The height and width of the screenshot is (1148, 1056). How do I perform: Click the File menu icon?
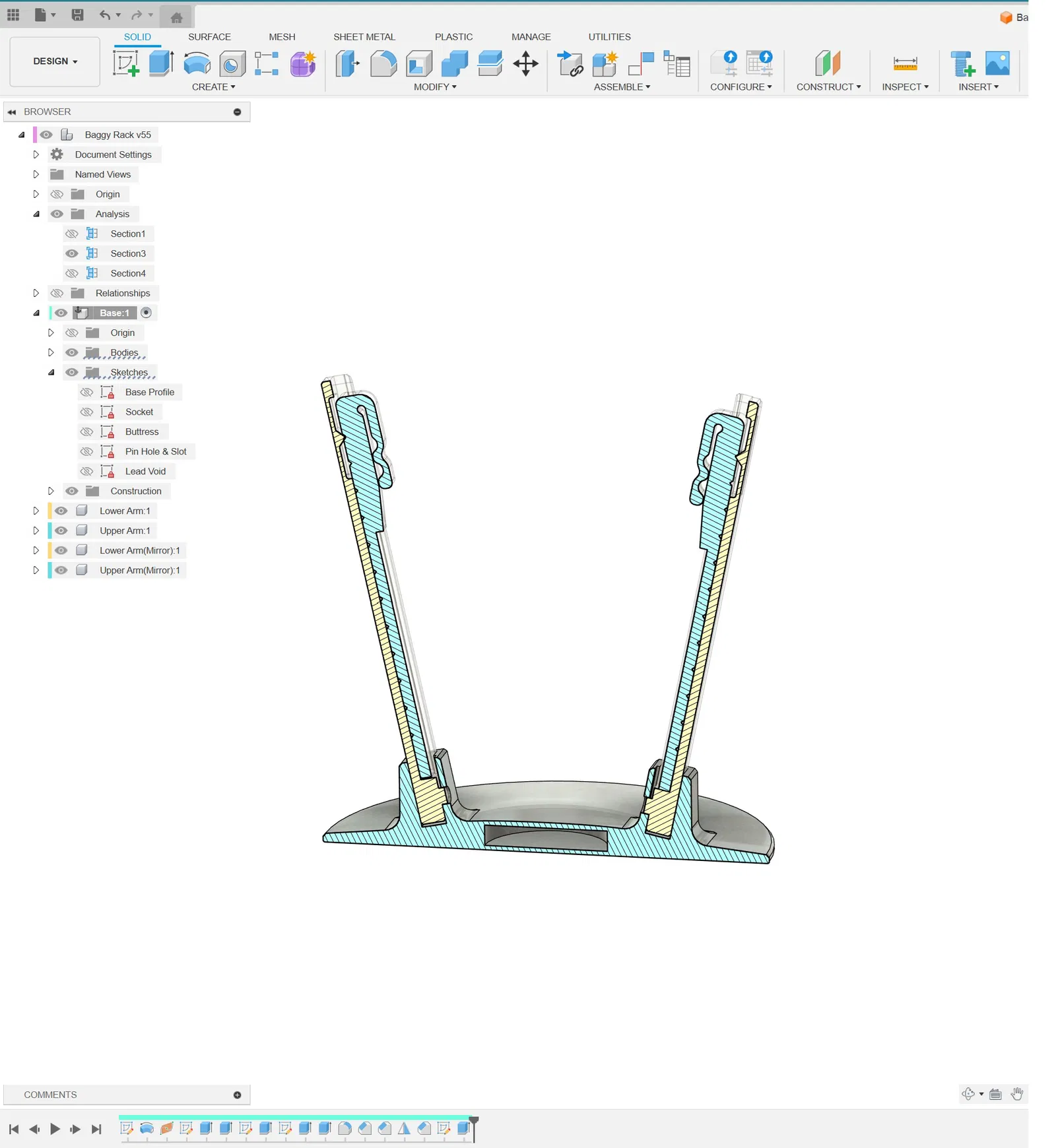pyautogui.click(x=45, y=15)
